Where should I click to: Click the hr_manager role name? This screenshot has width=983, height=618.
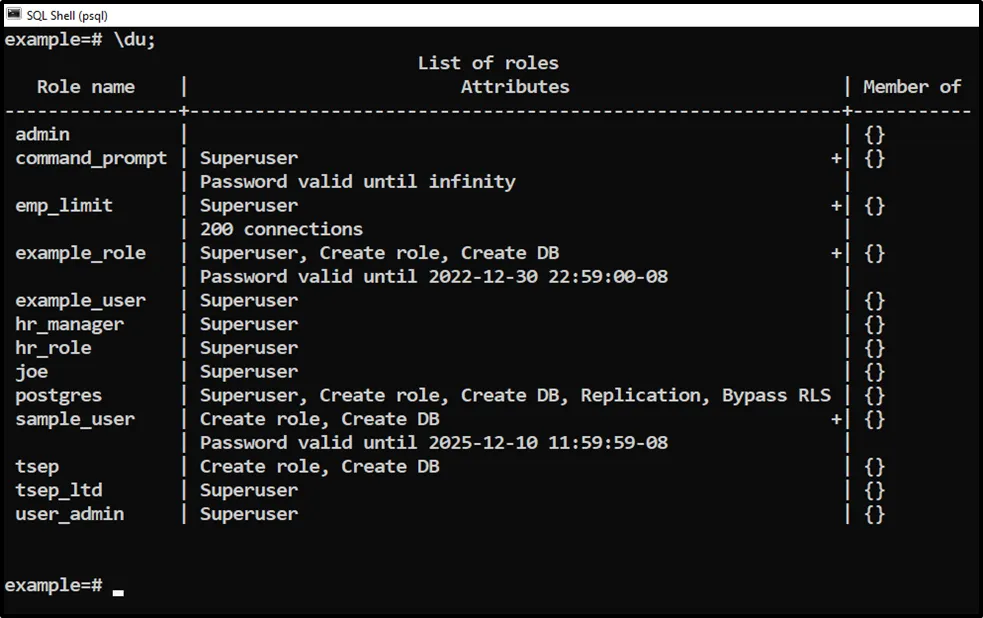click(70, 324)
